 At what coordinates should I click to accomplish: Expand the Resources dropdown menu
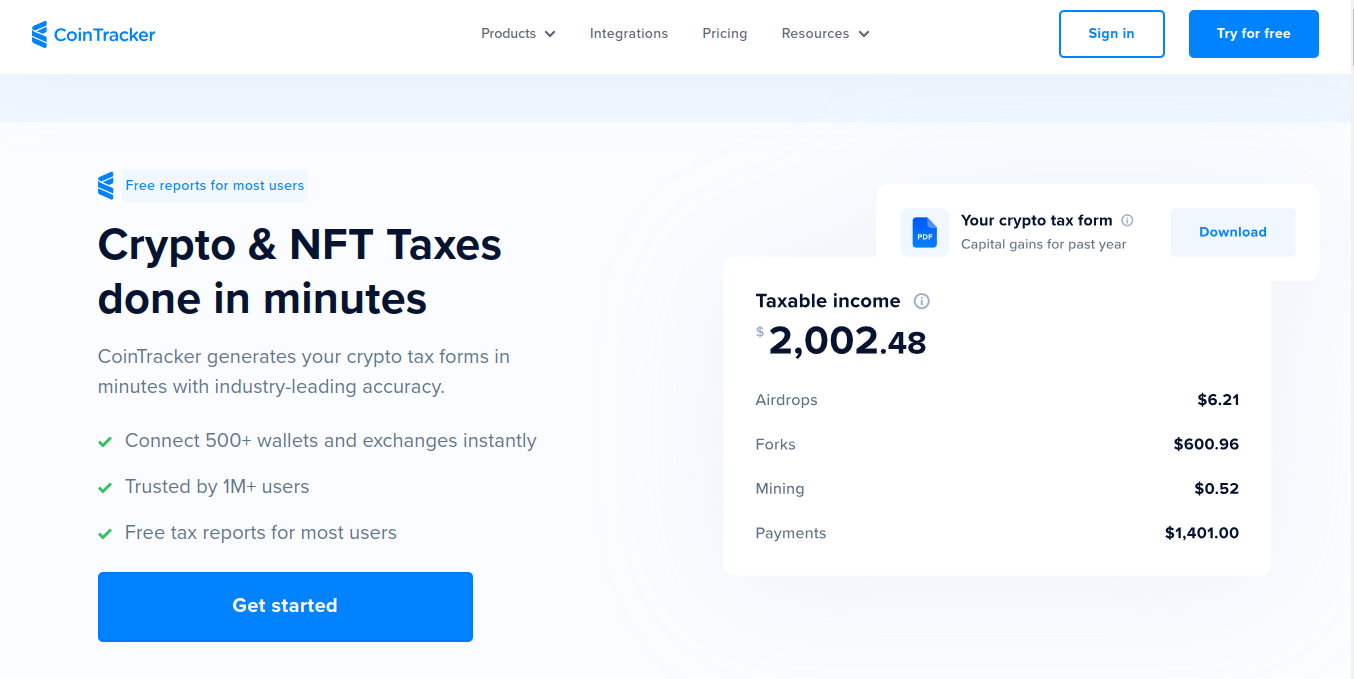[826, 34]
